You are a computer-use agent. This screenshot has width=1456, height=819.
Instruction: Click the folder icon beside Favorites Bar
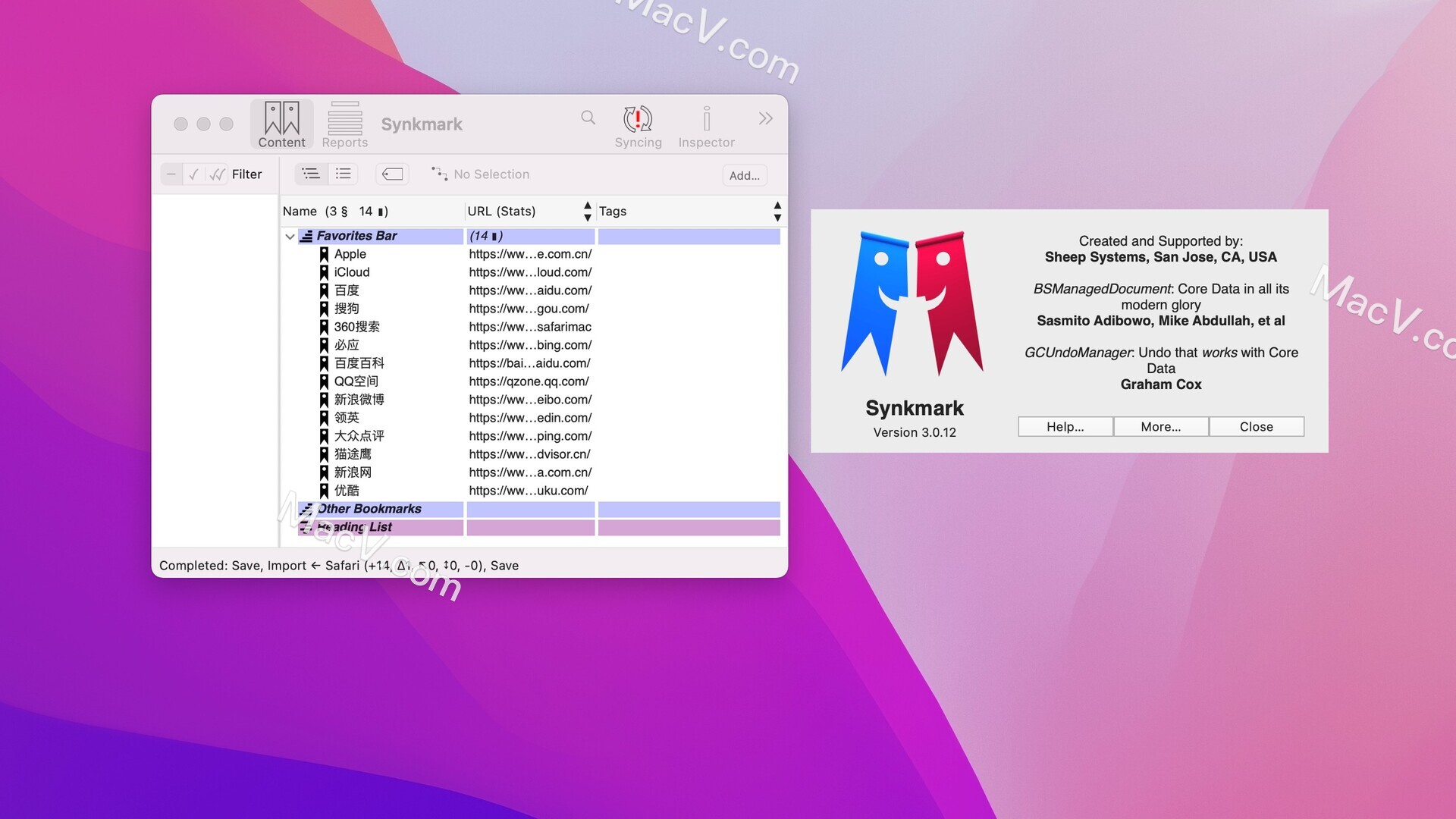306,237
